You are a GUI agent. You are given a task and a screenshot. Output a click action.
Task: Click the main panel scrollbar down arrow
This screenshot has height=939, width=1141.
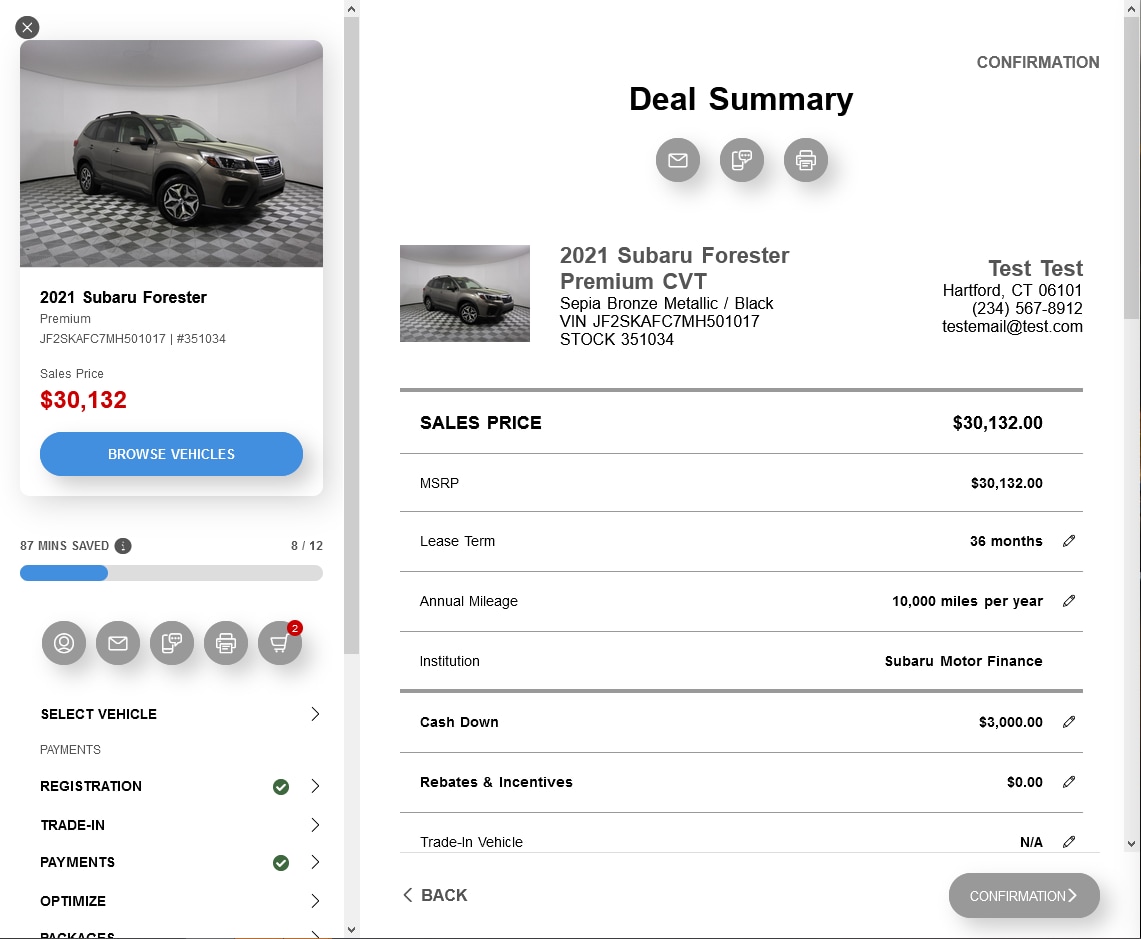[x=1131, y=844]
